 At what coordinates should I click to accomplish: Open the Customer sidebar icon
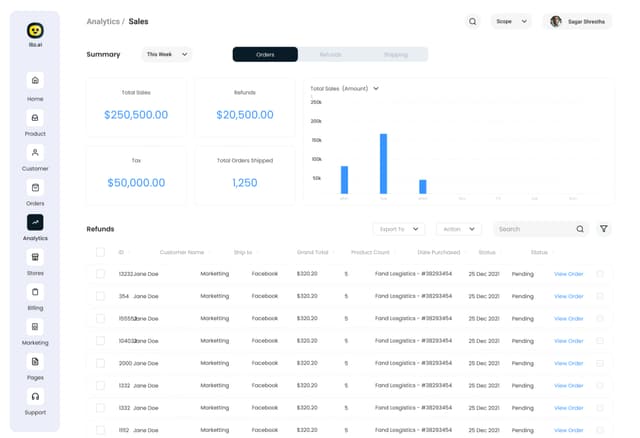point(35,152)
